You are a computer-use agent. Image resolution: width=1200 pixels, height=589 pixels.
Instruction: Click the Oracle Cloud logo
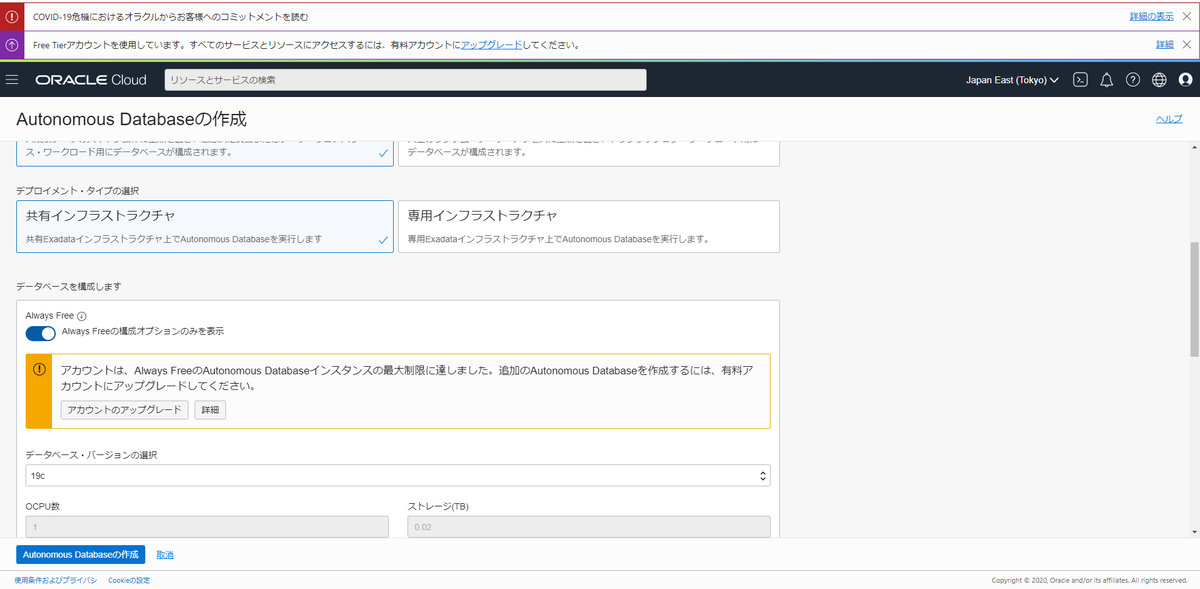click(x=91, y=80)
